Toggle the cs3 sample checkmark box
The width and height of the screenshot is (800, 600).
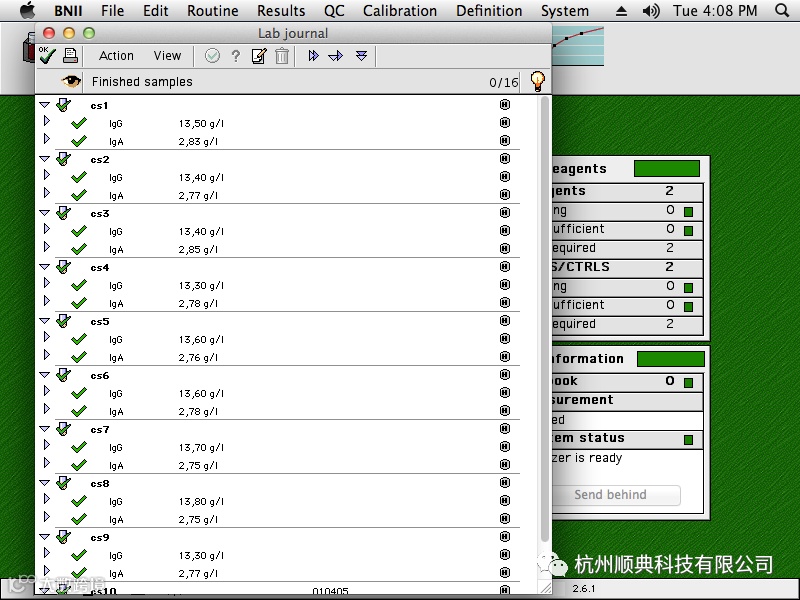pyautogui.click(x=63, y=213)
